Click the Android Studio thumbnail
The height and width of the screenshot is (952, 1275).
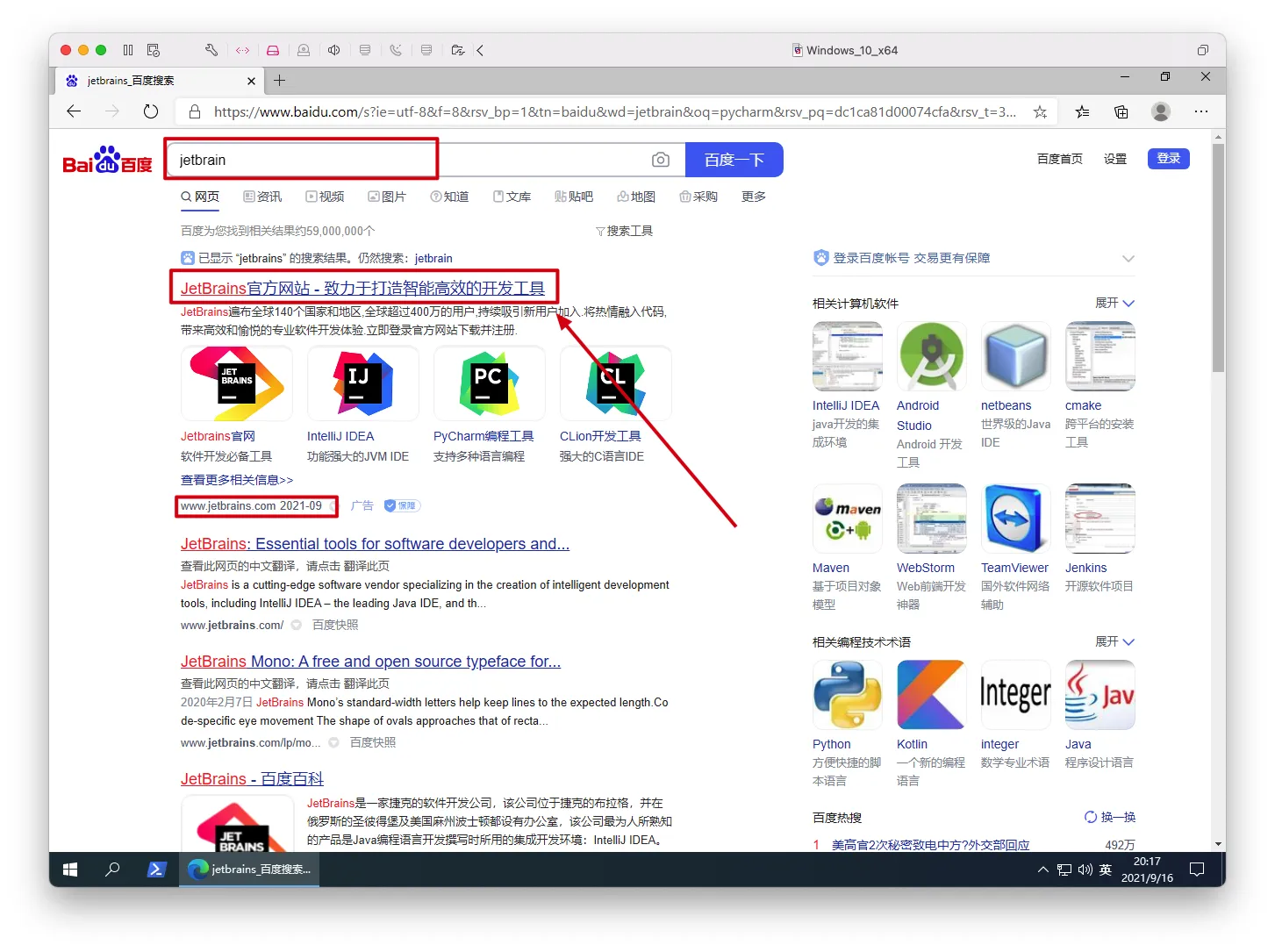point(932,356)
